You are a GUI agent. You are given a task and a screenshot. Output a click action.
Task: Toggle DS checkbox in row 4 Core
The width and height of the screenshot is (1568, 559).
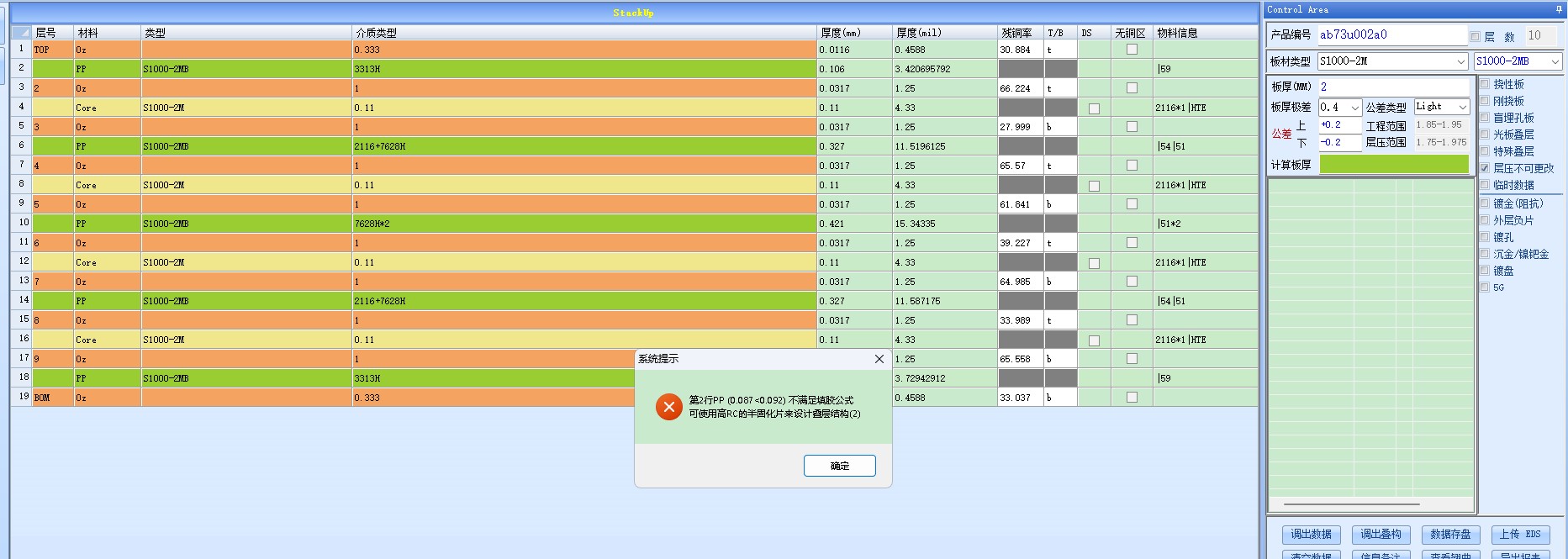click(1094, 108)
